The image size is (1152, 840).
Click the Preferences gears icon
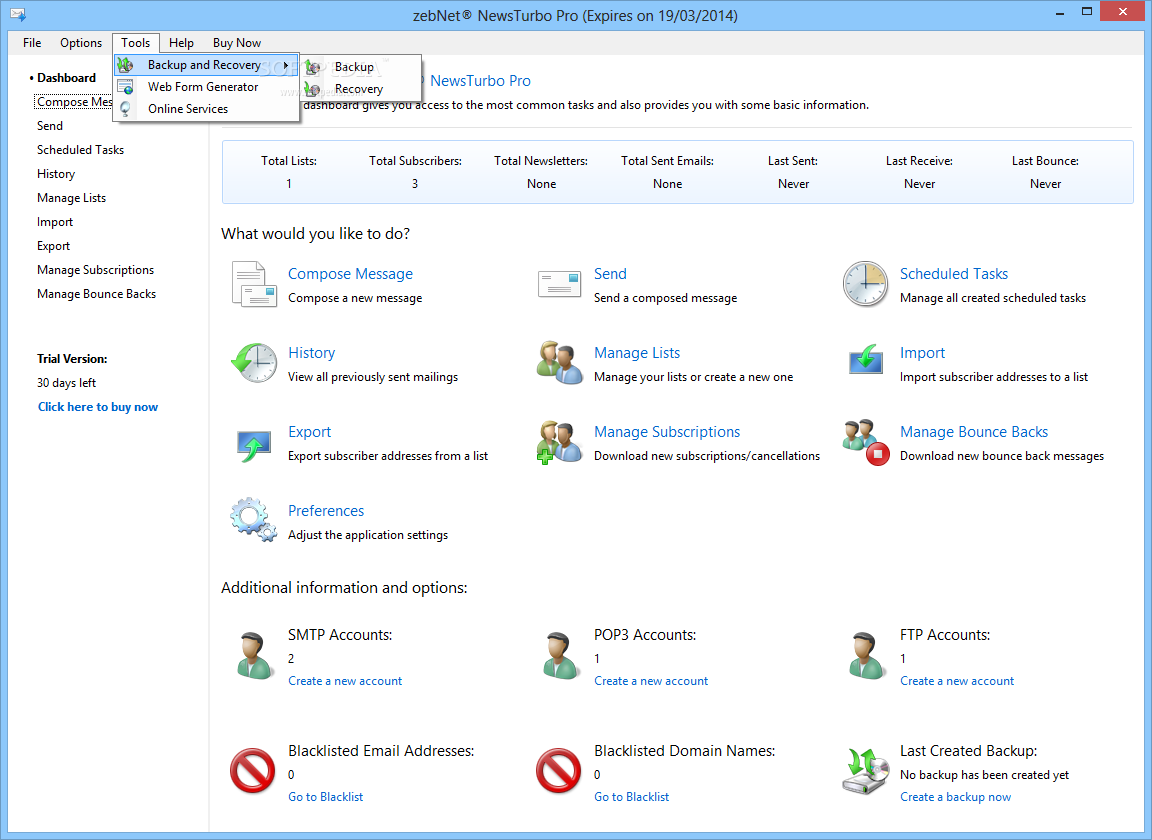[x=253, y=520]
